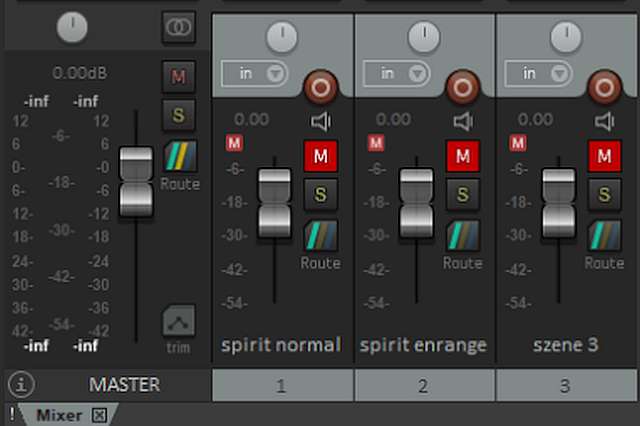Click the trim envelope icon on master
Viewport: 640px width, 426px height.
pos(179,322)
